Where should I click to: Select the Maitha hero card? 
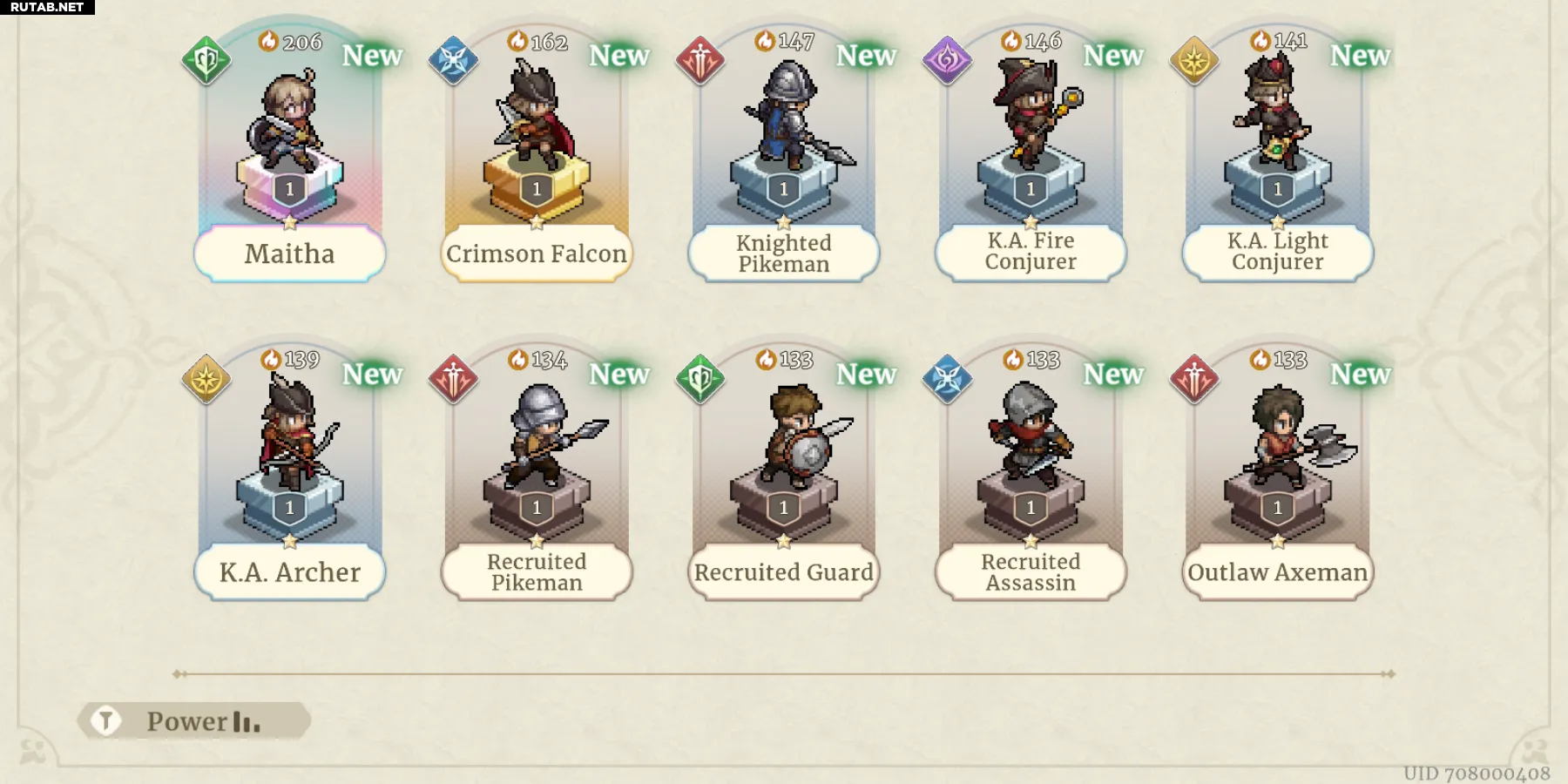[x=290, y=152]
